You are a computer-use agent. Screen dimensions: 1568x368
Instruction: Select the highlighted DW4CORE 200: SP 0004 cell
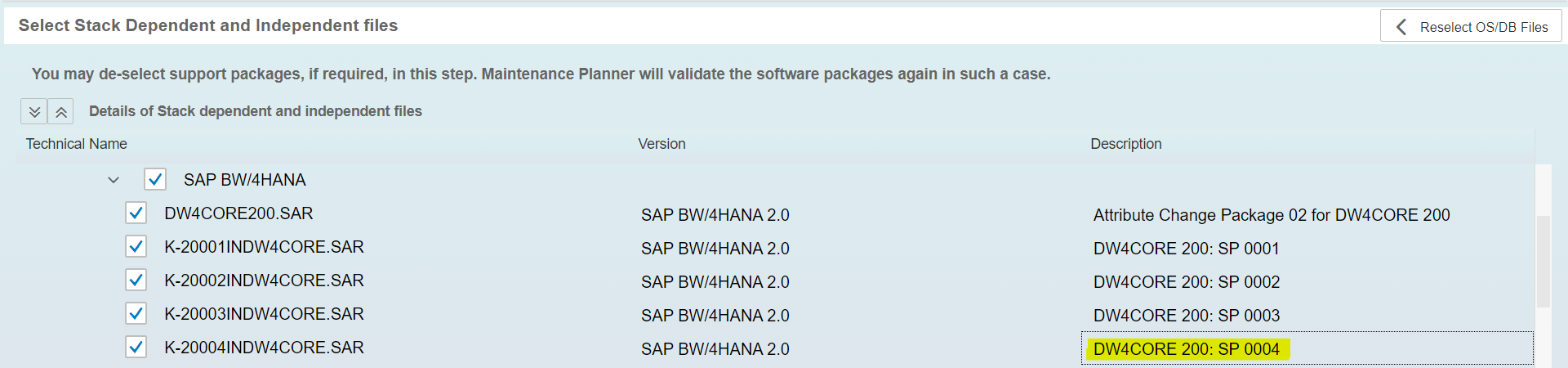1307,348
